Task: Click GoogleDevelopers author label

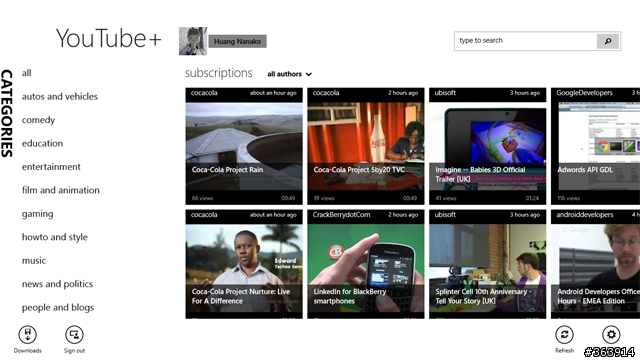Action: [x=584, y=93]
